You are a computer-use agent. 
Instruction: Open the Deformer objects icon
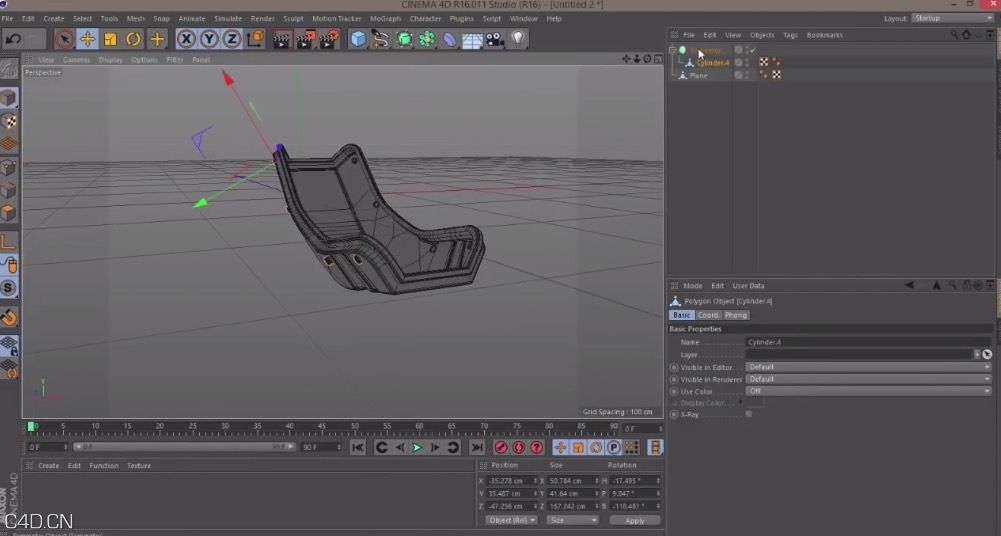pos(449,39)
